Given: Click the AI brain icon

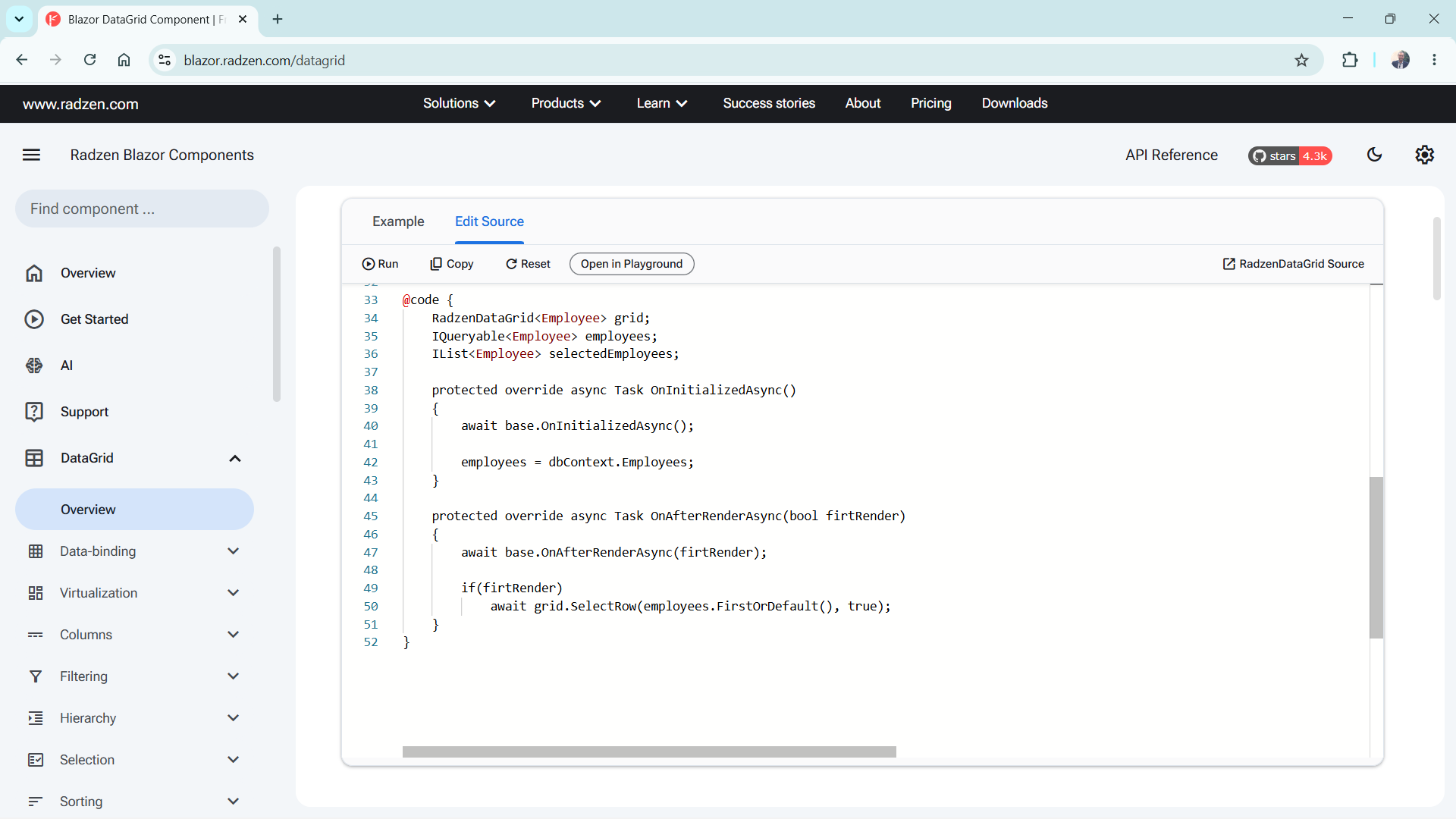Looking at the screenshot, I should pos(34,366).
